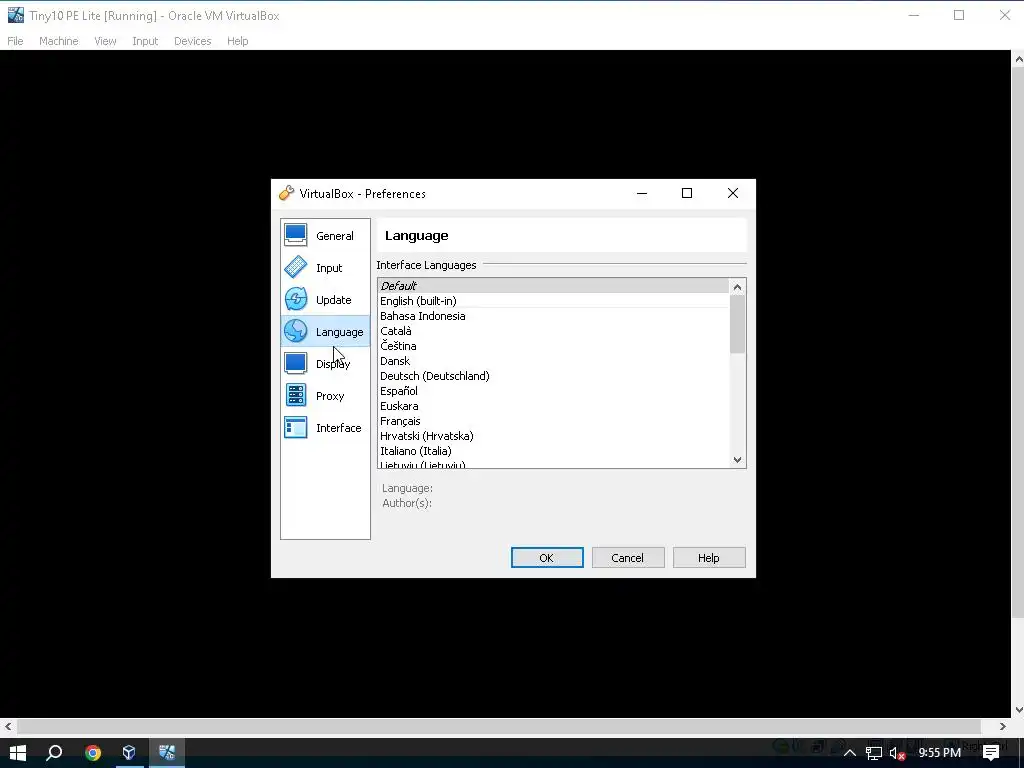Click the VirtualBox VM window title icon
This screenshot has width=1024, height=768.
(x=15, y=15)
